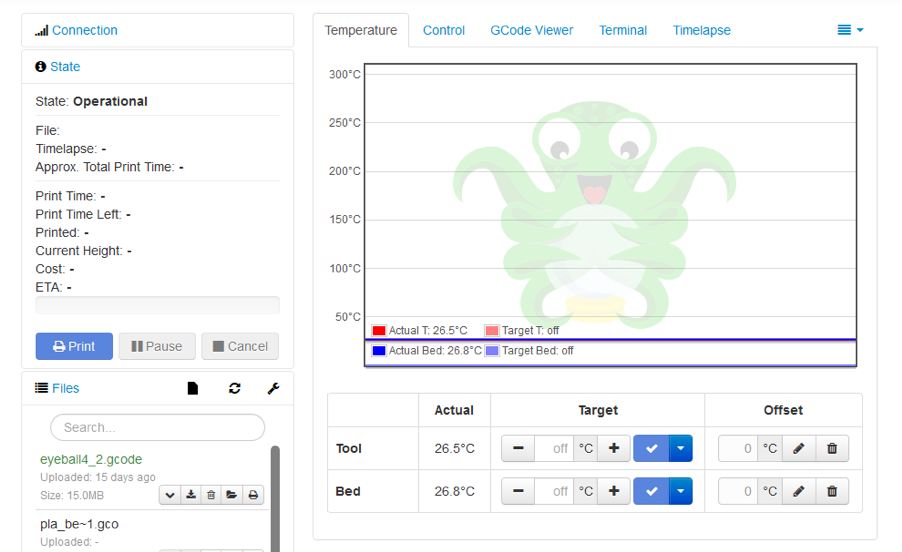902x552 pixels.
Task: Click the State: Operational text
Action: [x=91, y=102]
